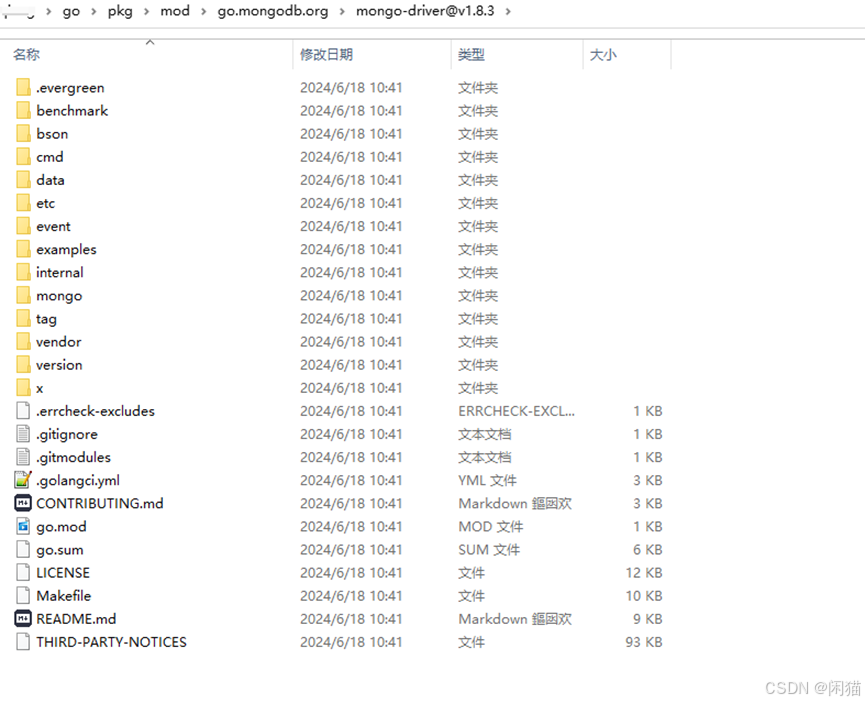Click the 93 KB size cell
Image resolution: width=865 pixels, height=703 pixels.
point(644,642)
